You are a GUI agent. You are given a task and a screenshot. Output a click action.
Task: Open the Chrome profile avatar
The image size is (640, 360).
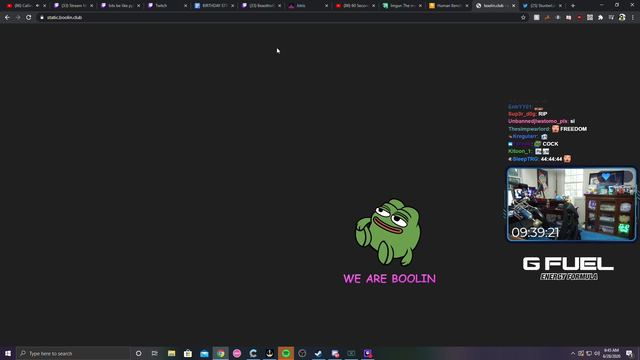622,18
